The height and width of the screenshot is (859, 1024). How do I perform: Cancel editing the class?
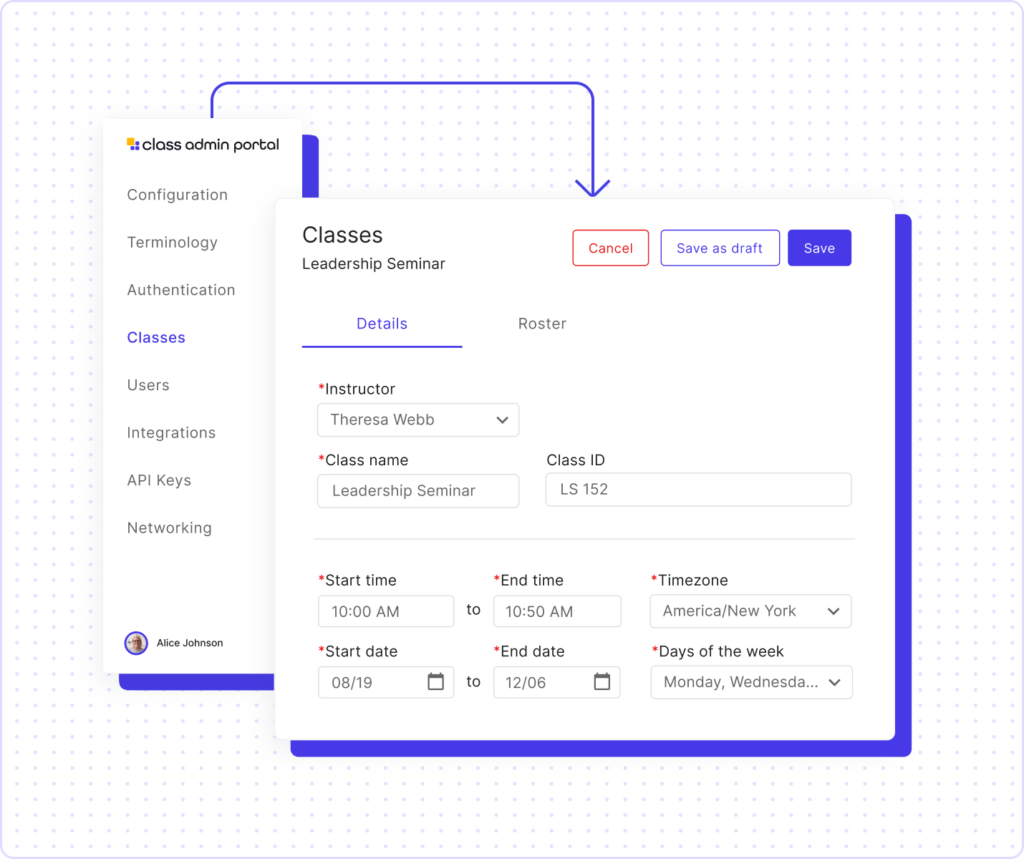click(610, 248)
